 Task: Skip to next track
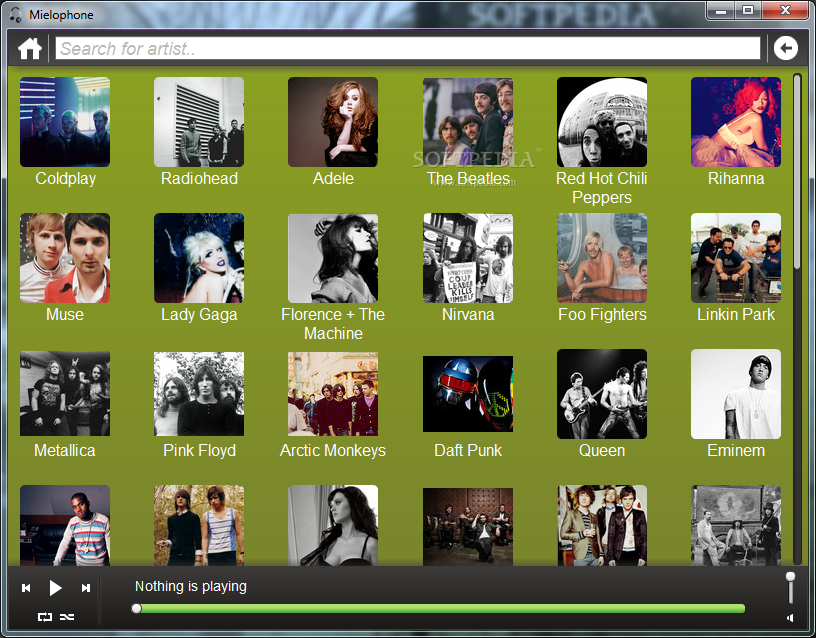click(86, 588)
